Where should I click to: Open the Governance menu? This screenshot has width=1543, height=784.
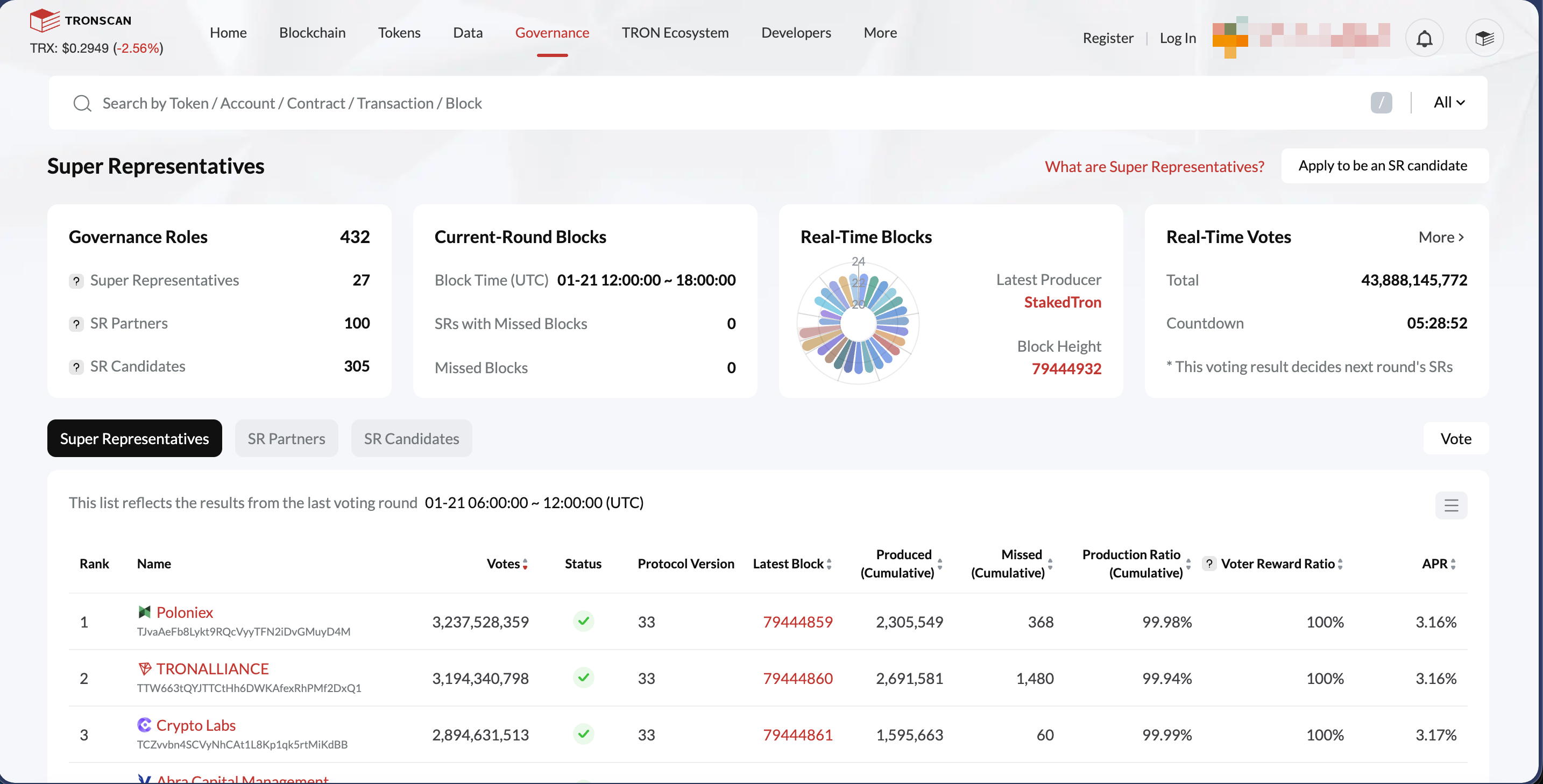(553, 32)
